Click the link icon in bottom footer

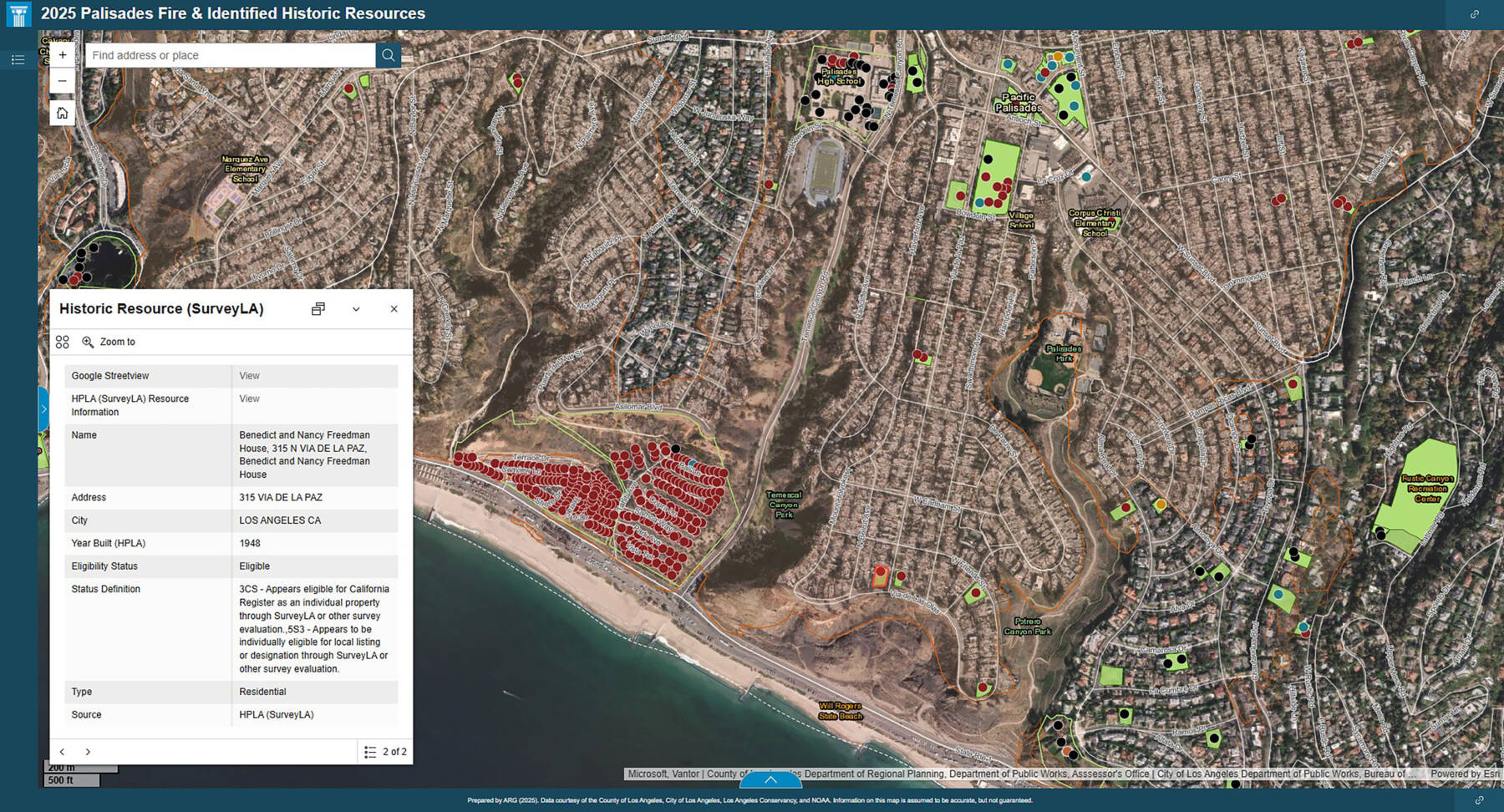[x=1479, y=800]
